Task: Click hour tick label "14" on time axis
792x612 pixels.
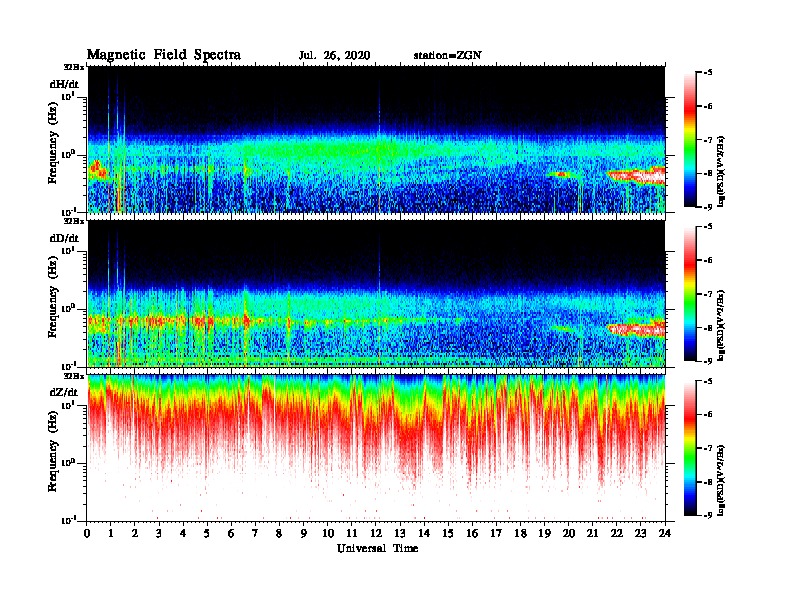Action: pos(424,534)
